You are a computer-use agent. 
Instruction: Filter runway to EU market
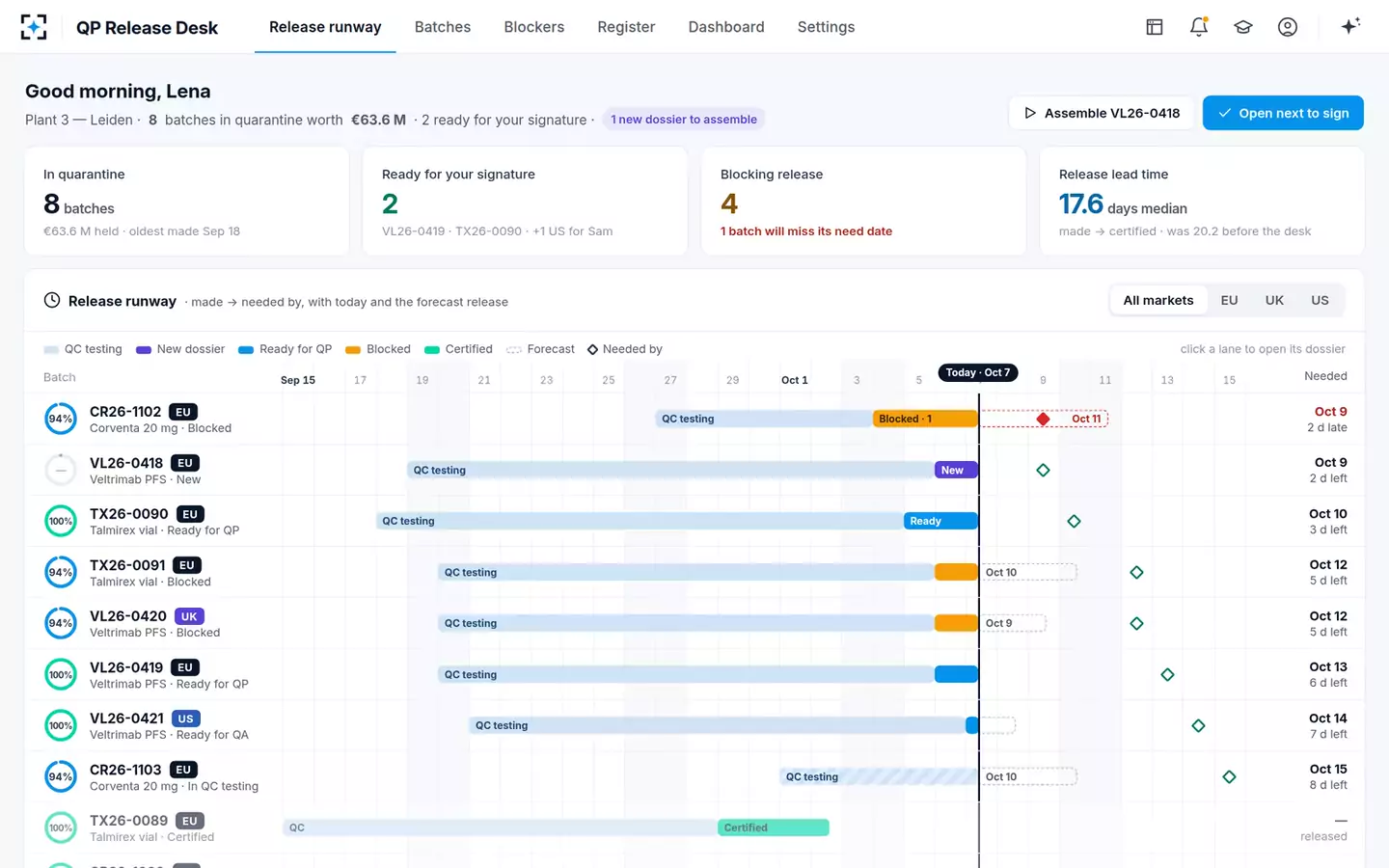tap(1229, 301)
